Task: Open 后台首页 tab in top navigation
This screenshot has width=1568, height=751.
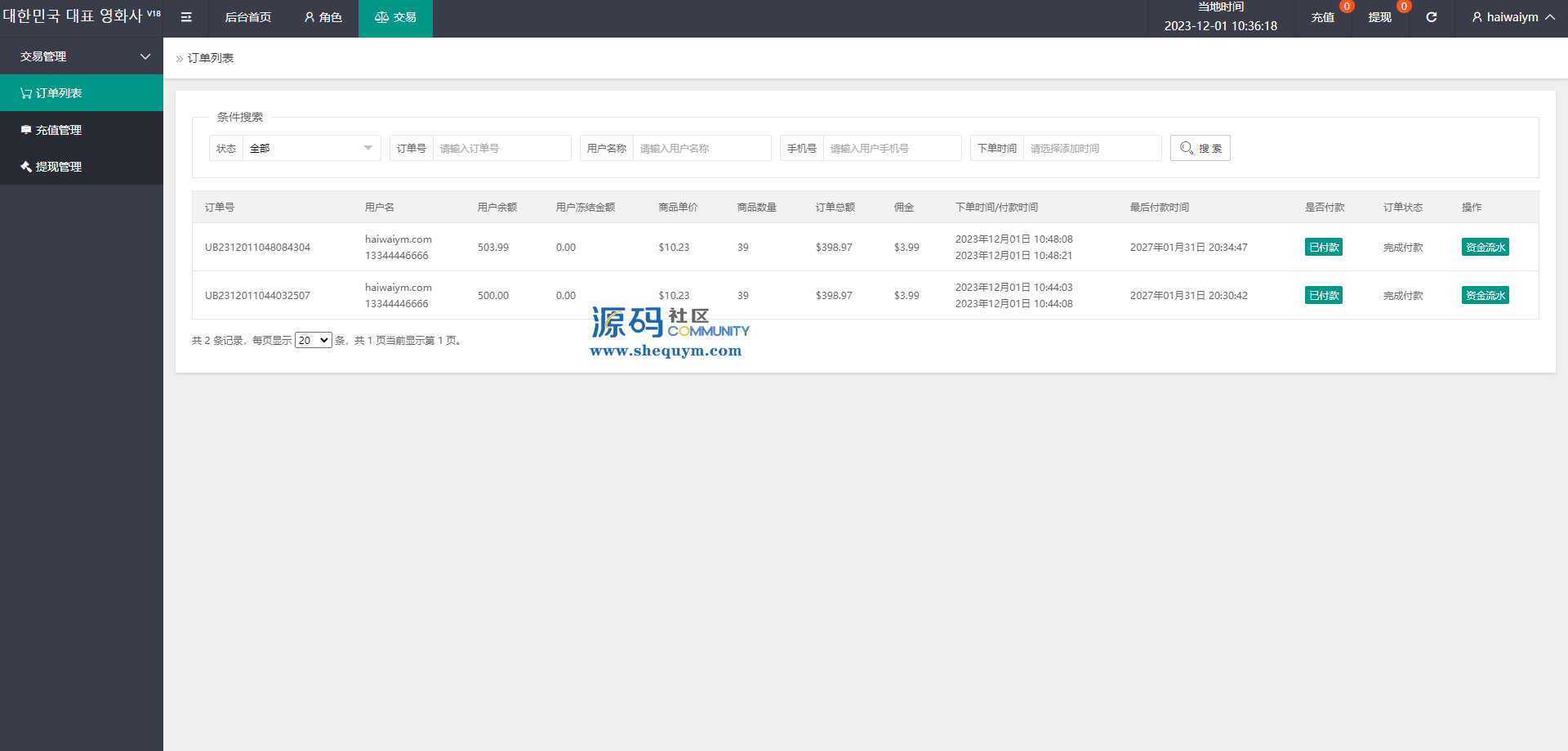Action: tap(248, 17)
